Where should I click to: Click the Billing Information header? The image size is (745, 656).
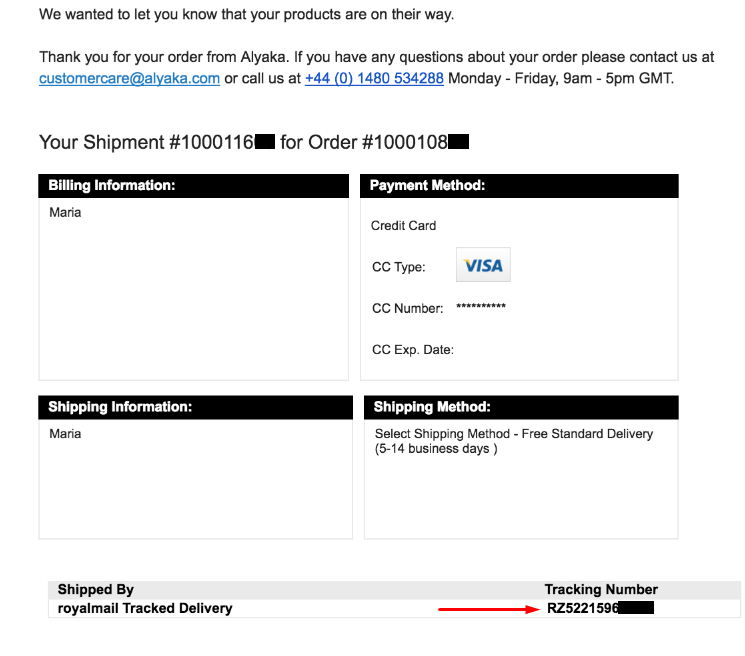pos(193,186)
